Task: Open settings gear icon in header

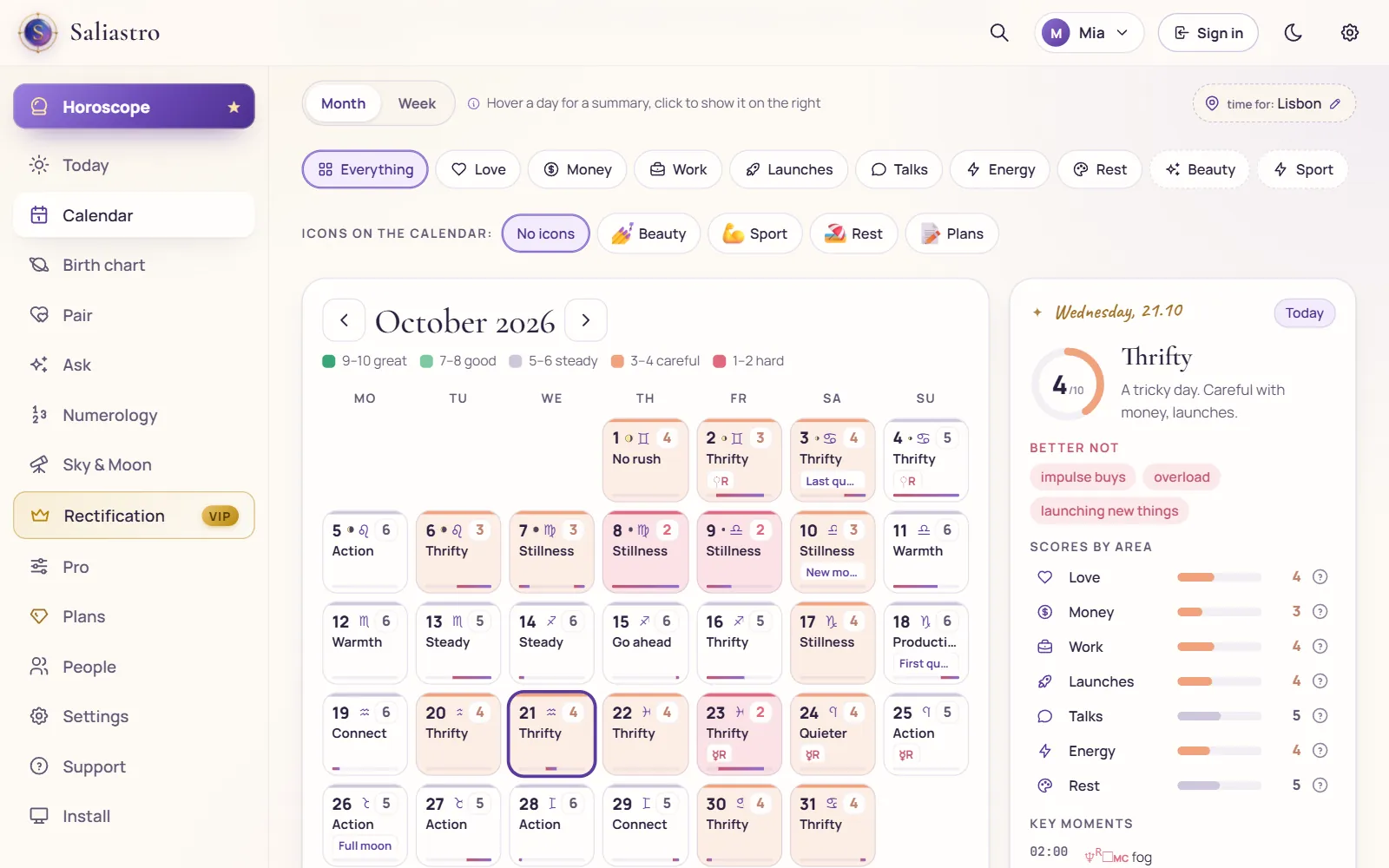Action: (1350, 33)
